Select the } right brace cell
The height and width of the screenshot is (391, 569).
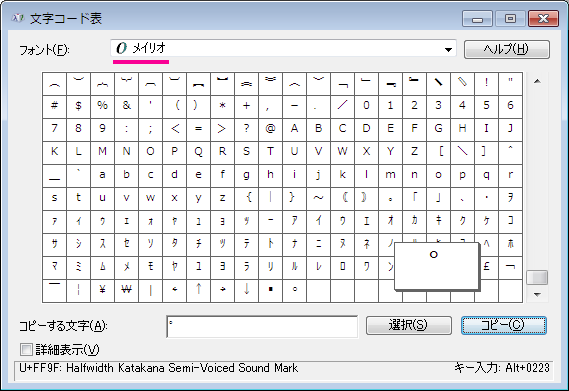294,199
